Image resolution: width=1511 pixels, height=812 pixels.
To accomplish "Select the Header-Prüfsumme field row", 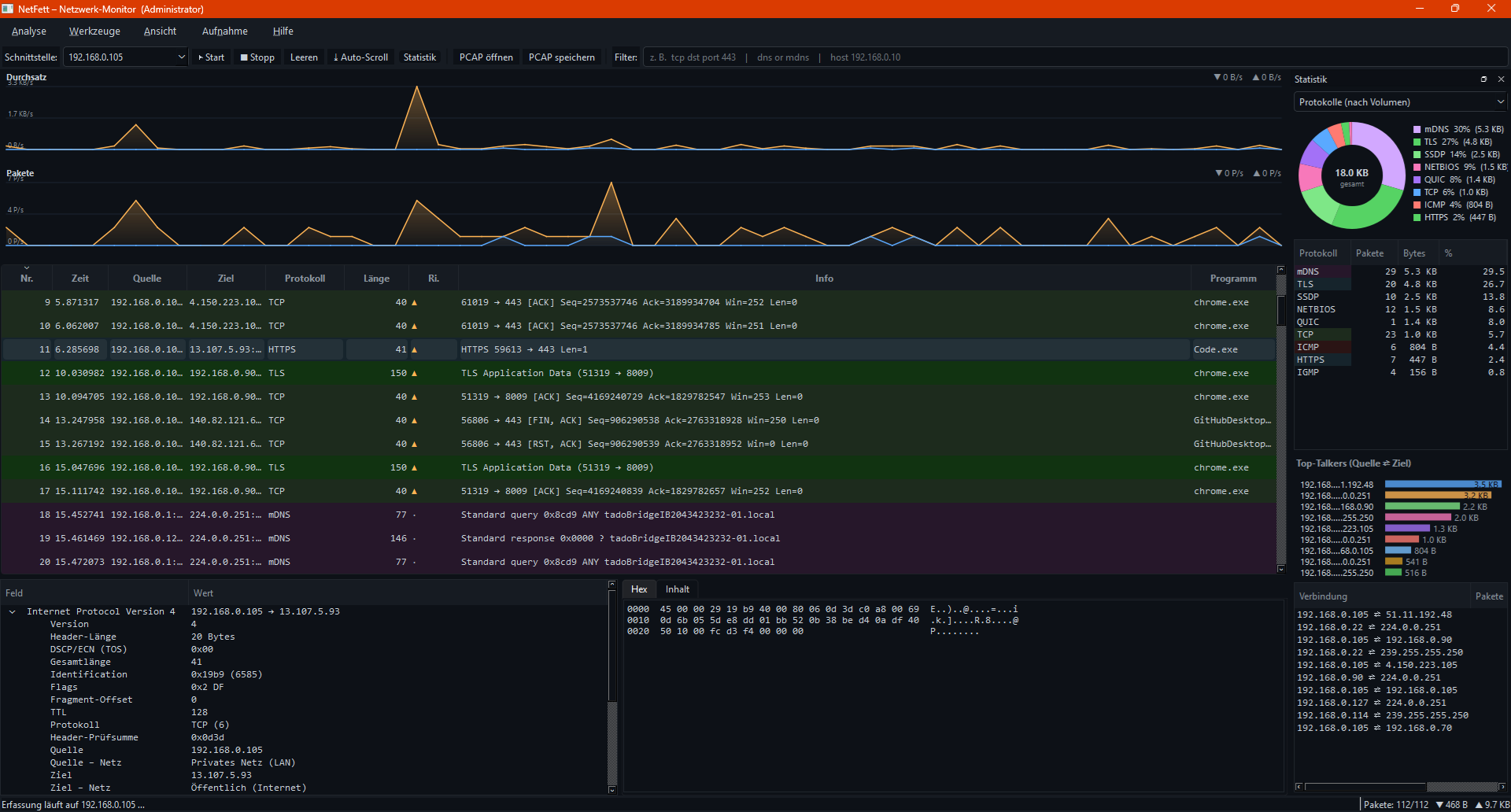I will coord(304,737).
